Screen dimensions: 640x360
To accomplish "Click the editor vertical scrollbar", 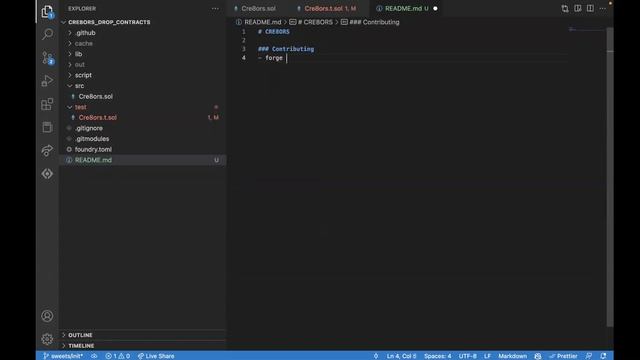I will pos(610,176).
